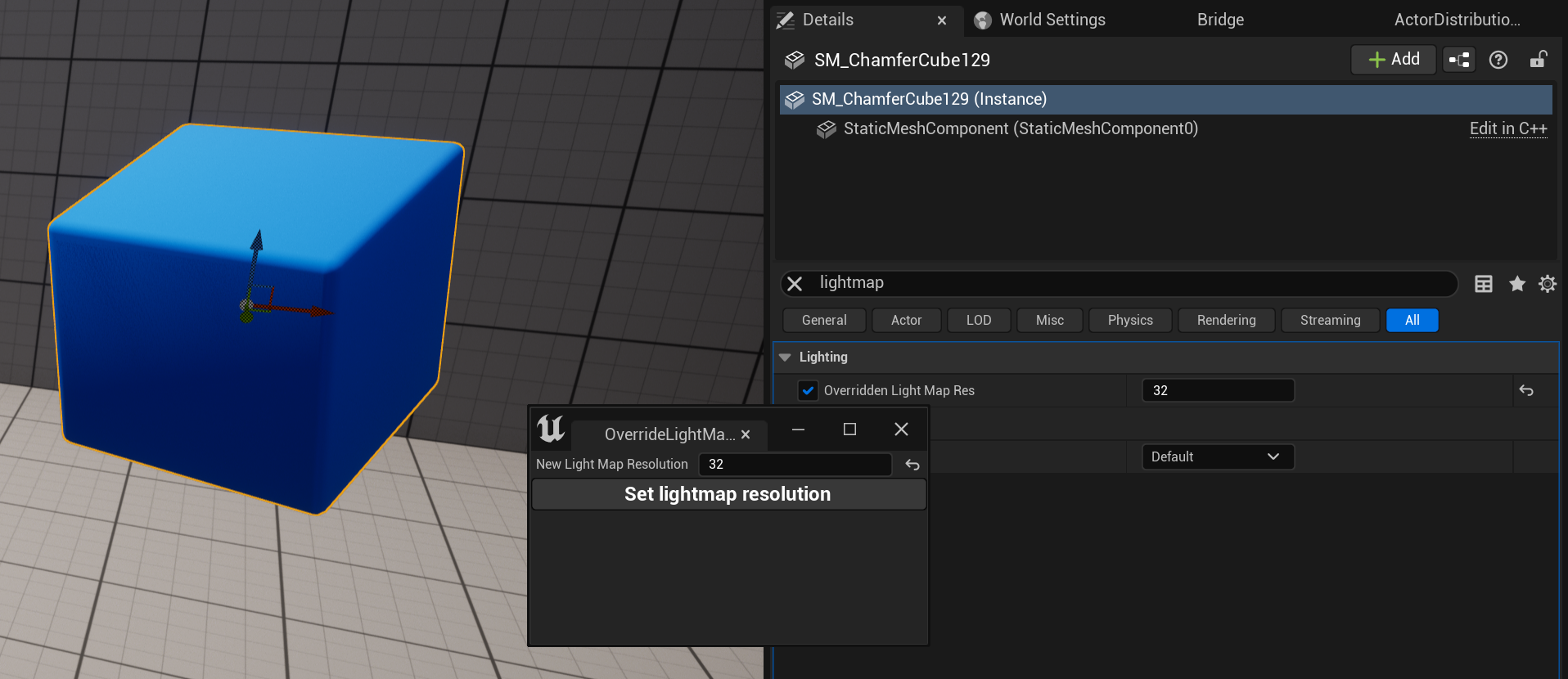The width and height of the screenshot is (1568, 679).
Task: Select the red axis gizmo arrow
Action: 320,312
